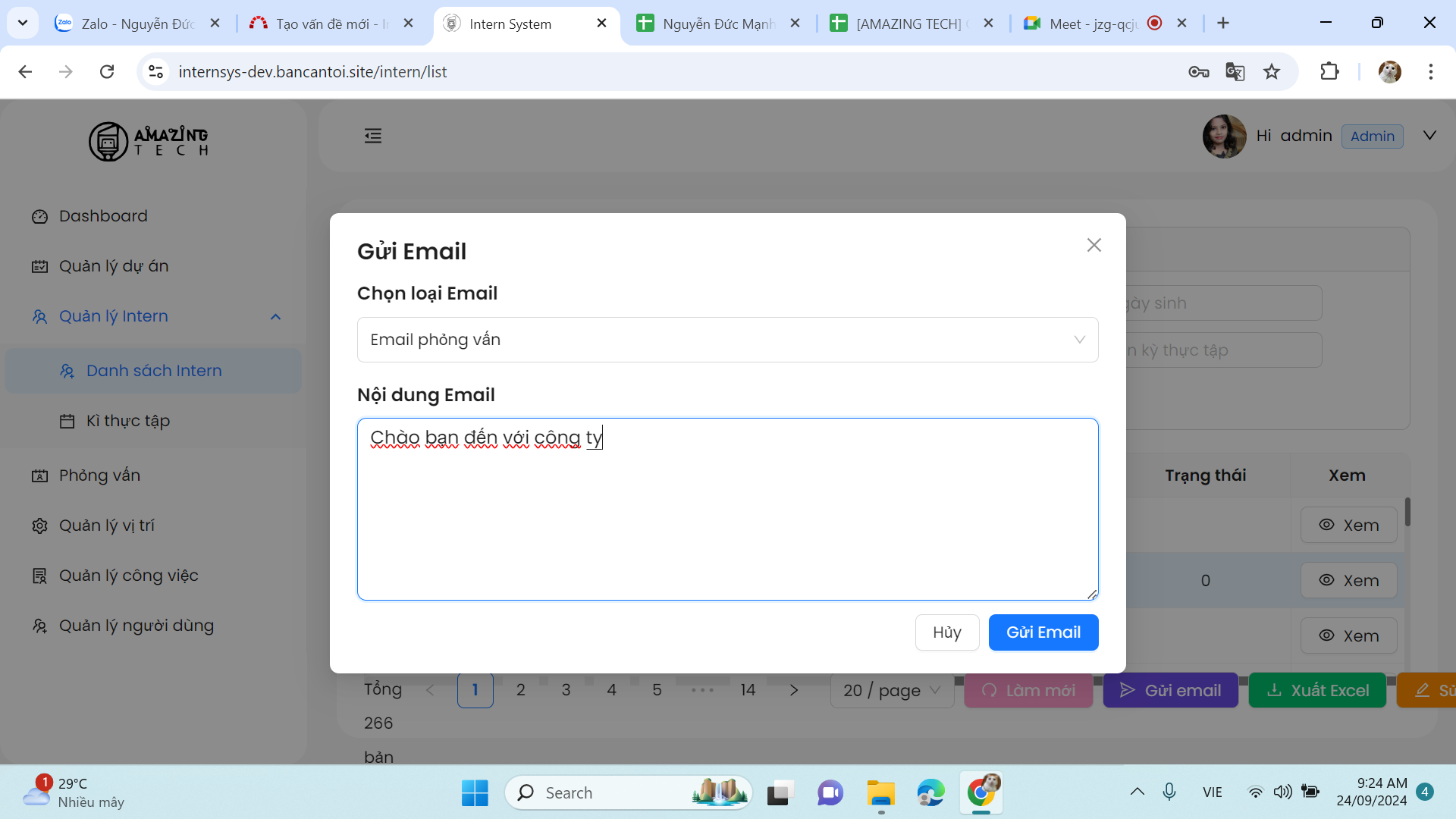
Task: Open the Dashboard sidebar item
Action: pos(103,216)
